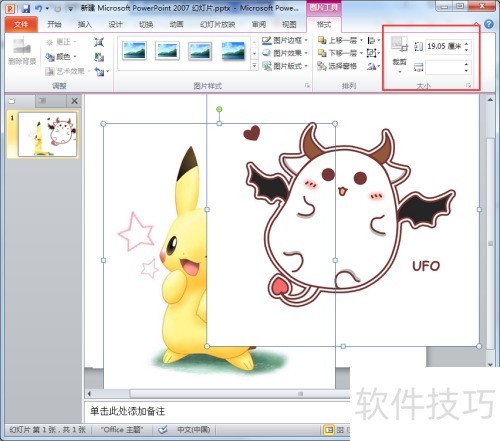
Task: Open the Align objects menu icon
Action: 373,40
